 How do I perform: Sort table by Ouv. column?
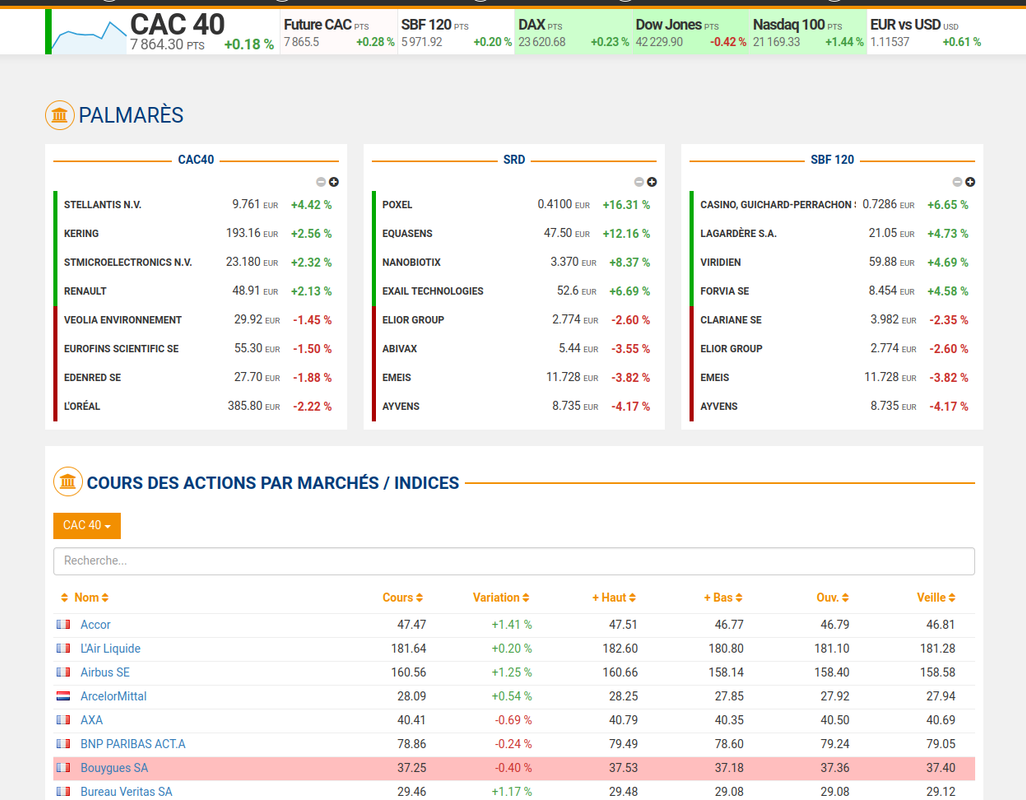coord(832,597)
